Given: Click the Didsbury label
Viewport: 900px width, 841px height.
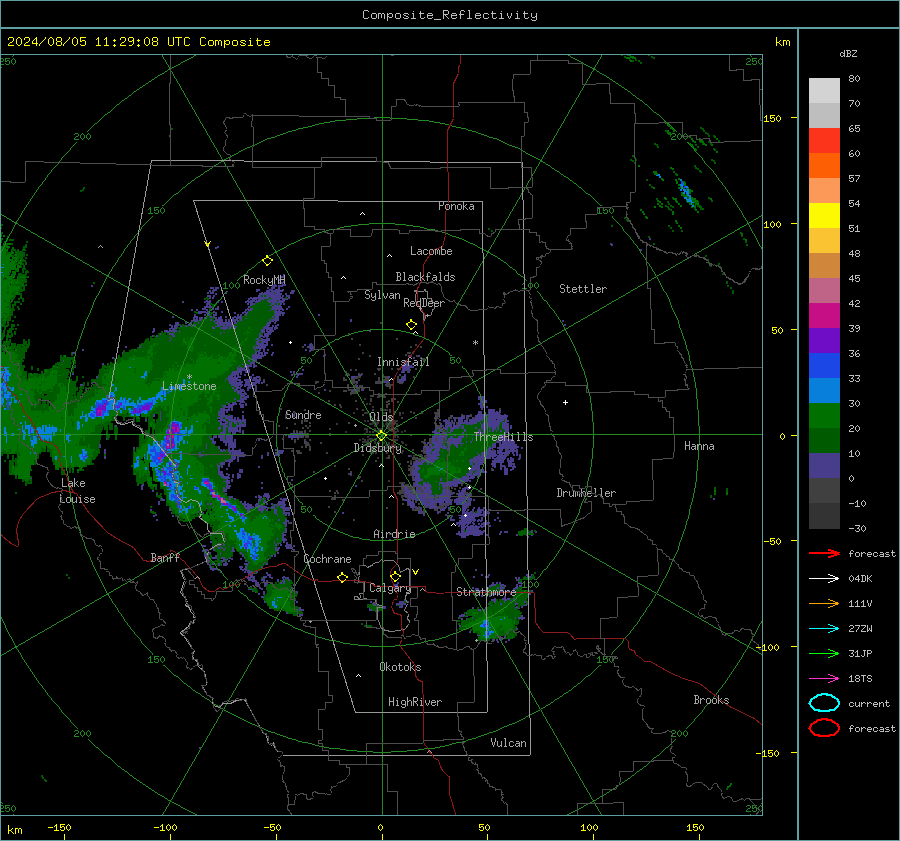Looking at the screenshot, I should point(378,448).
